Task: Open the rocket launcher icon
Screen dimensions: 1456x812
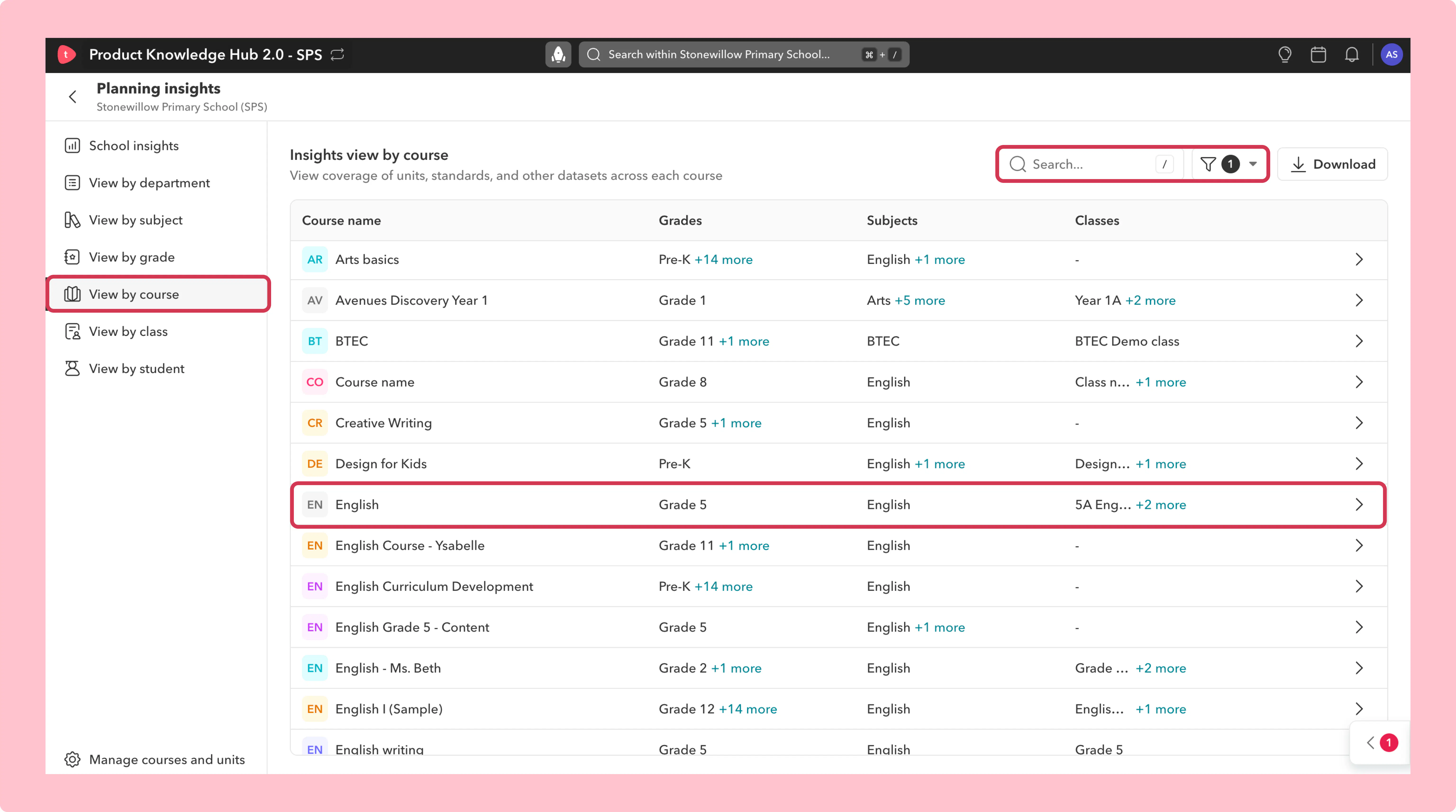Action: pyautogui.click(x=558, y=54)
